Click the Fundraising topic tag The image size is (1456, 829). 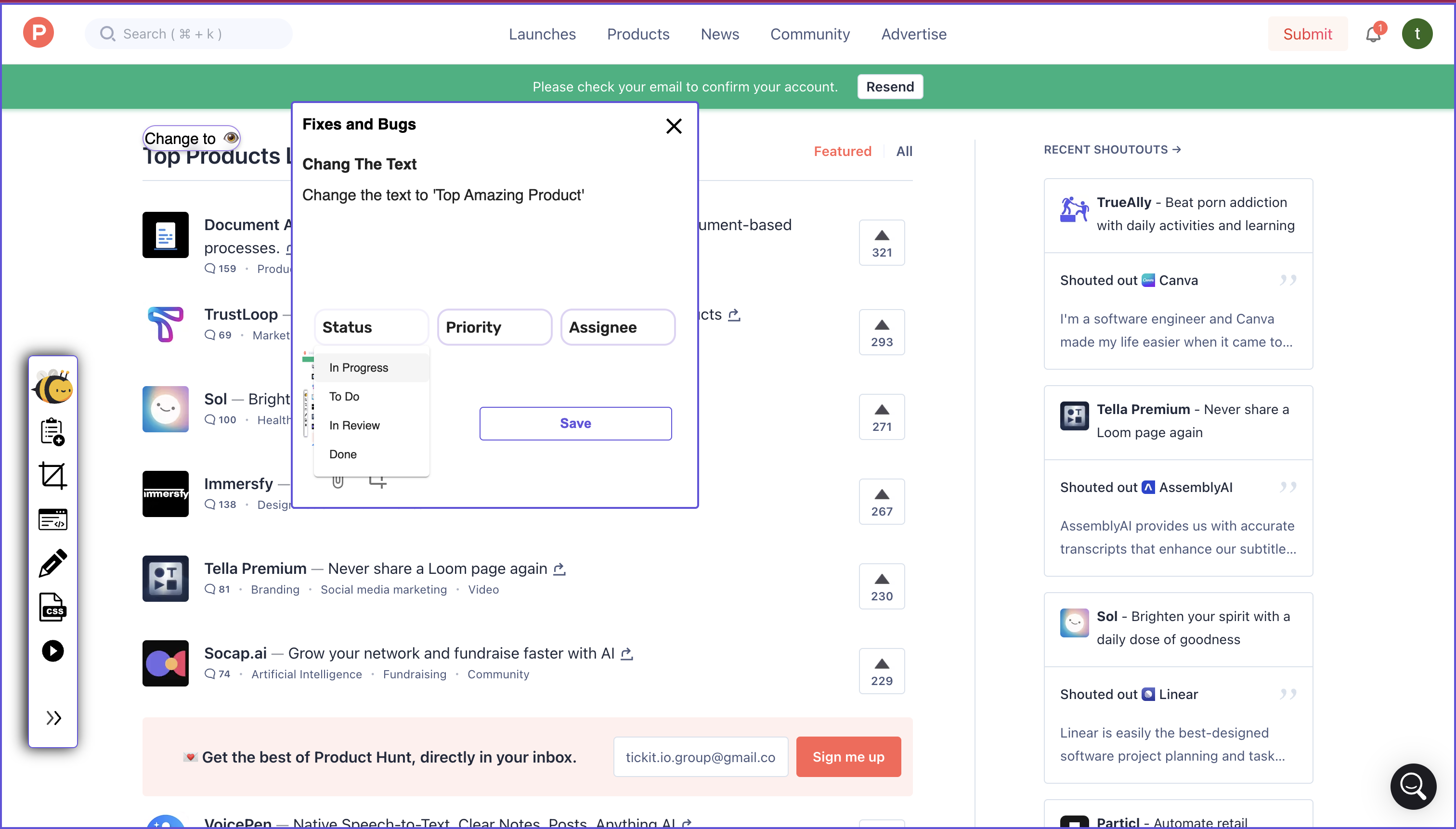point(415,674)
